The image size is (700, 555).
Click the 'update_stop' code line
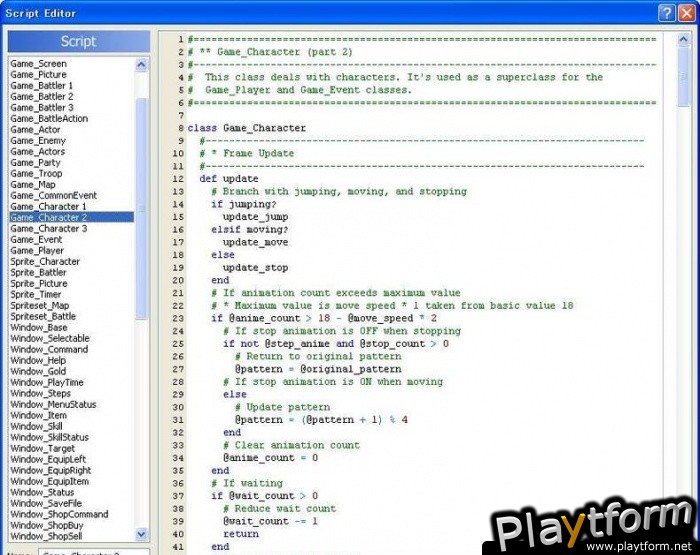(255, 268)
